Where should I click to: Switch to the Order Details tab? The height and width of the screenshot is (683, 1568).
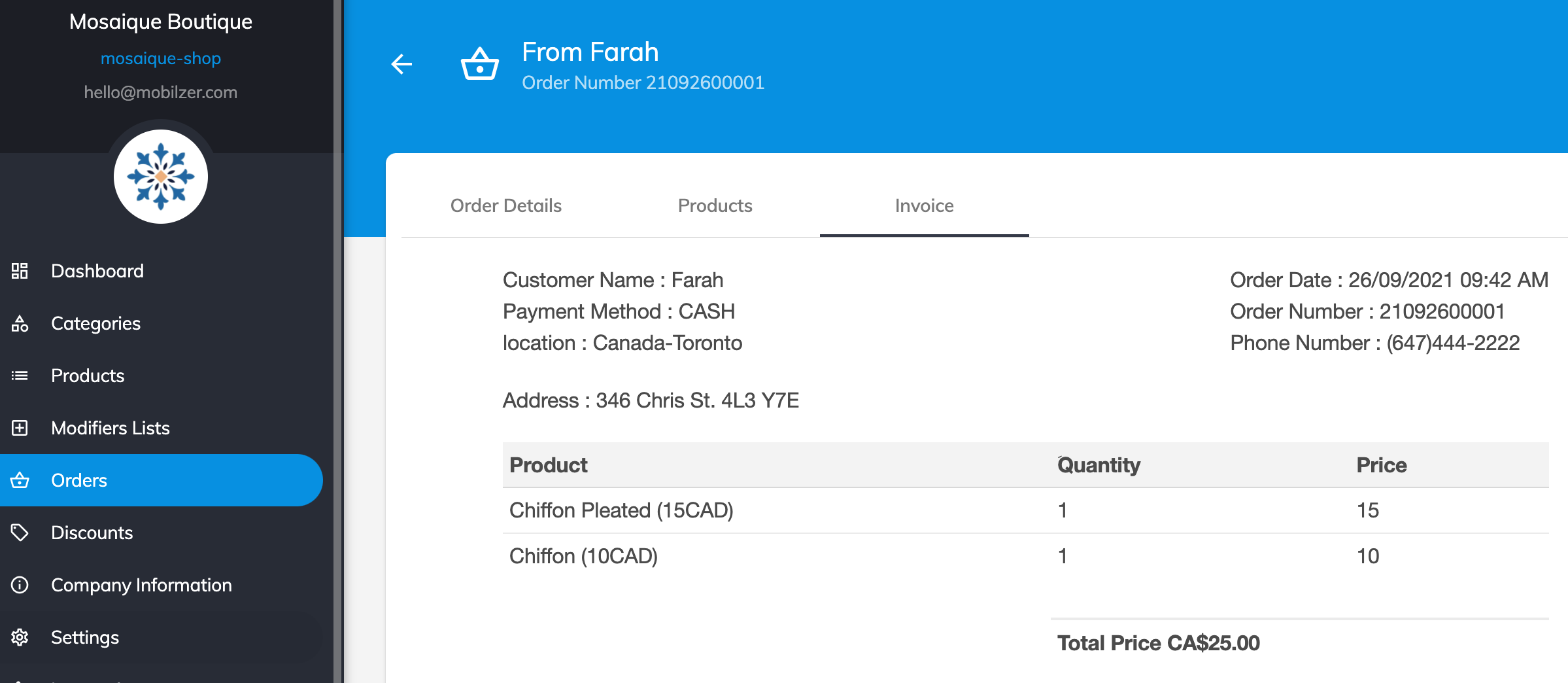click(506, 205)
